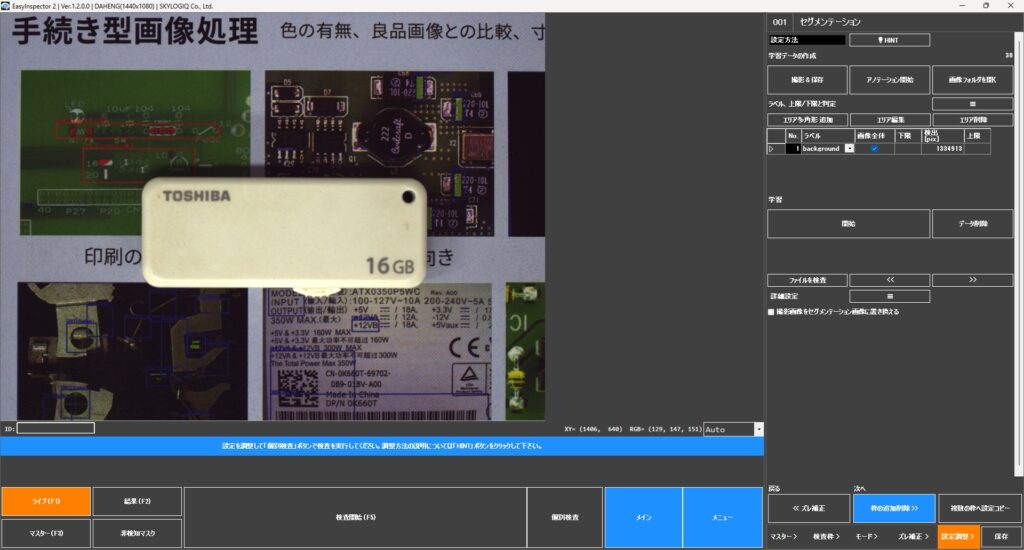Start training with the 開始 button

coord(848,223)
